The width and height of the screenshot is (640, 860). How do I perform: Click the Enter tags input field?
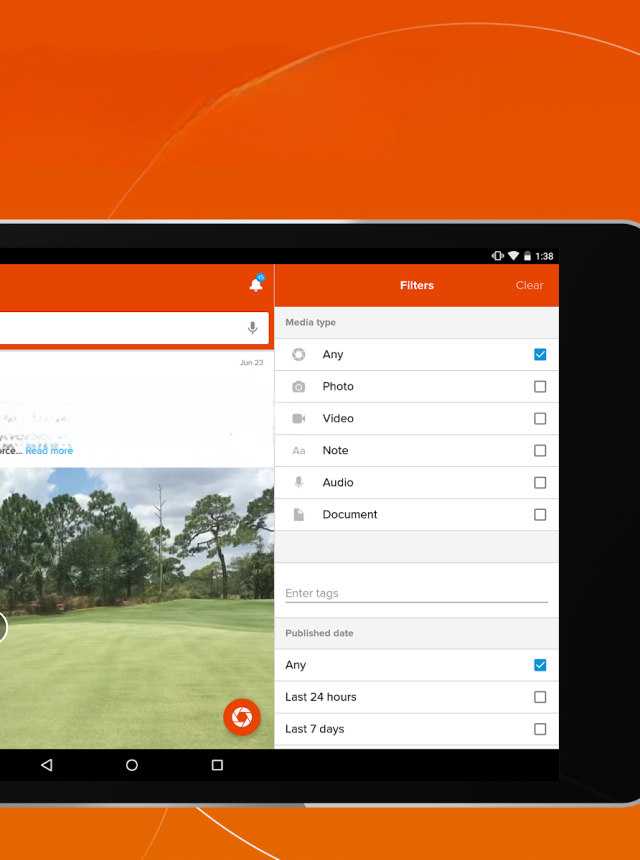pos(416,593)
